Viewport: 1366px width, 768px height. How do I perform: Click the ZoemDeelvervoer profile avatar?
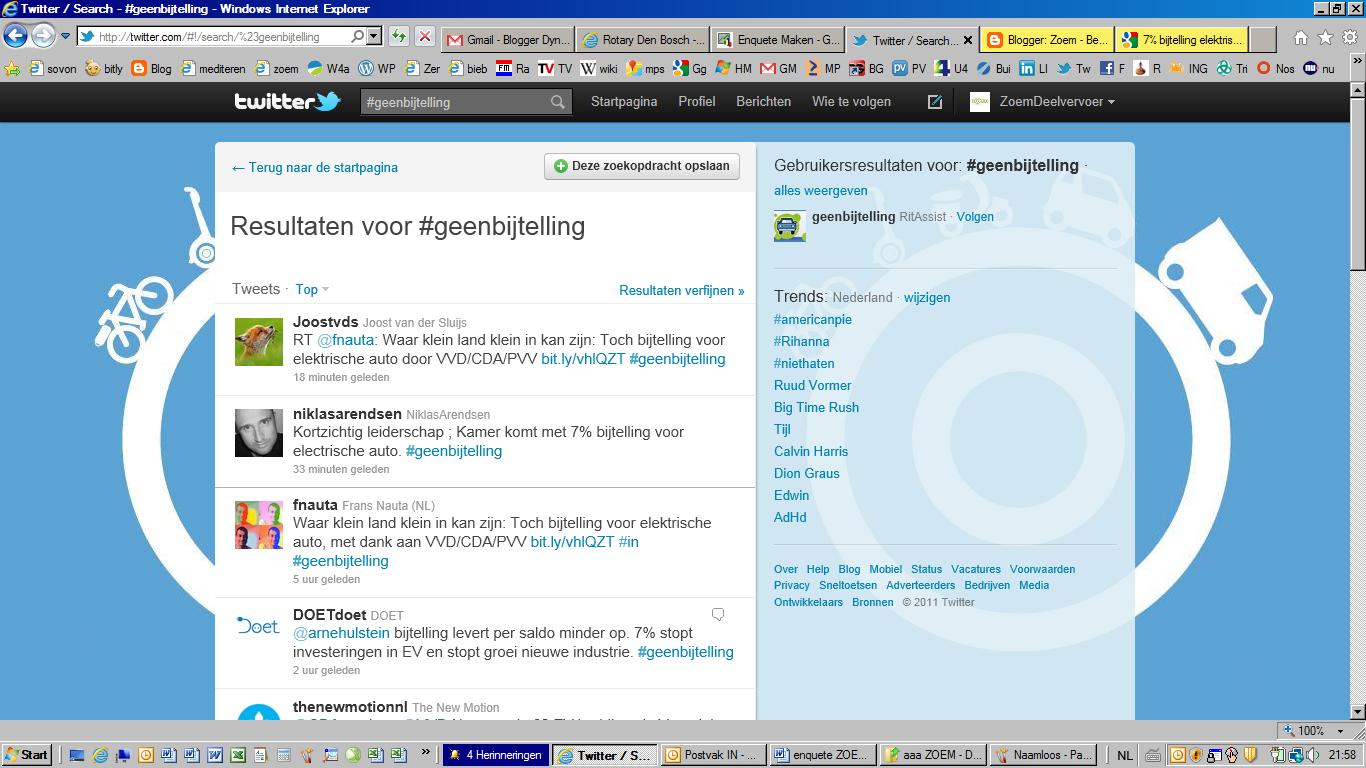pyautogui.click(x=980, y=101)
